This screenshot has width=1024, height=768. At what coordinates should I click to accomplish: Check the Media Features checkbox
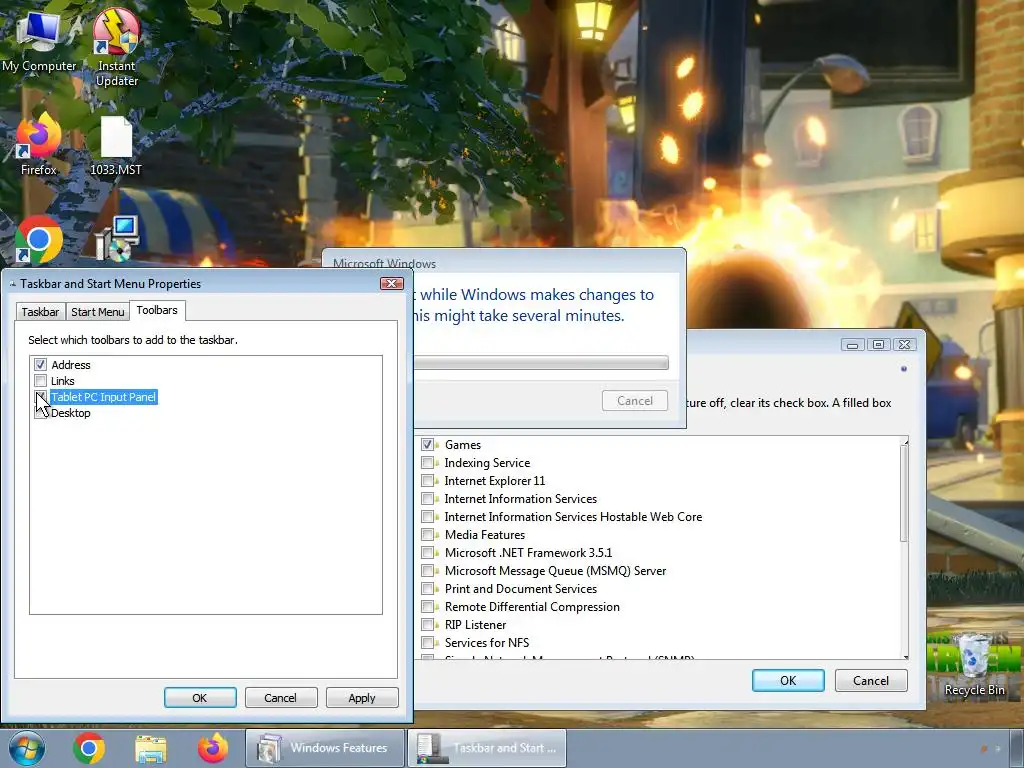point(428,535)
